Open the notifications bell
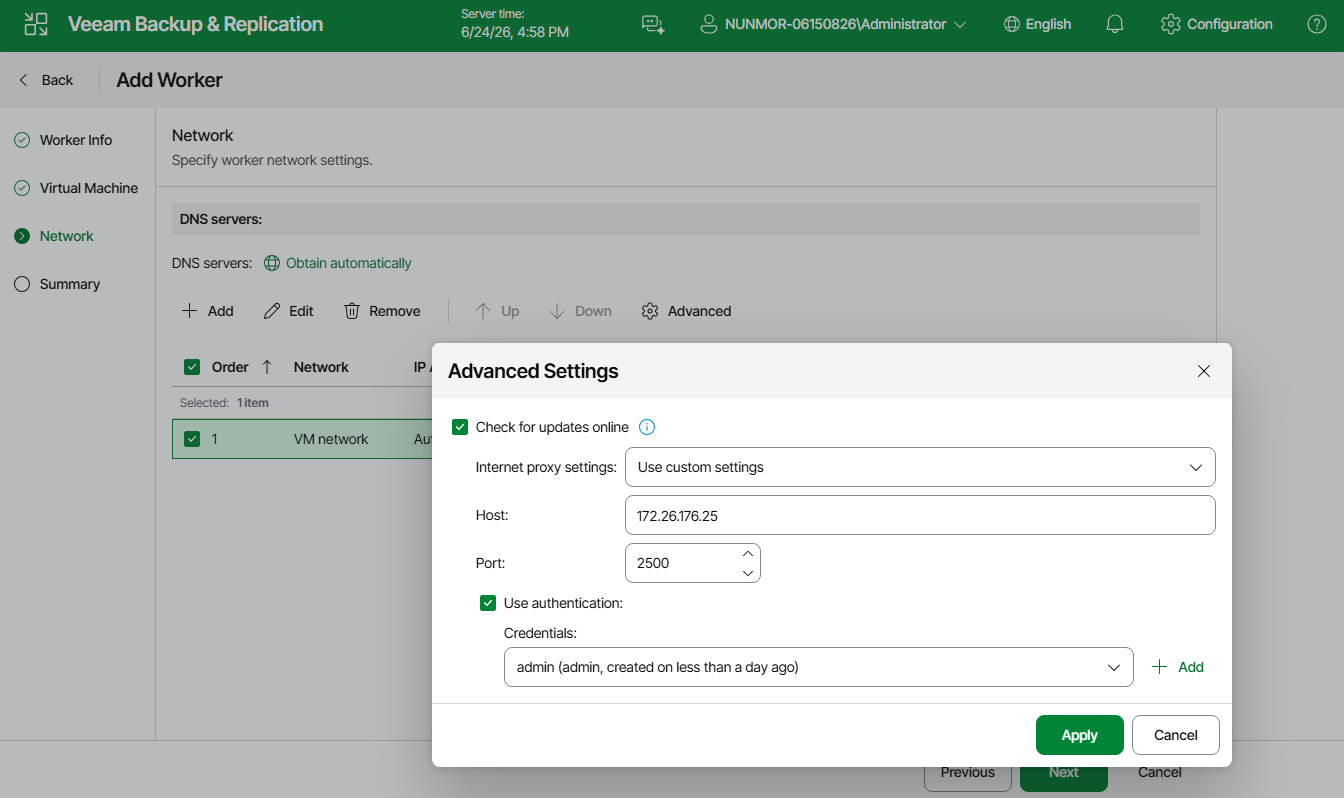Image resolution: width=1344 pixels, height=798 pixels. coord(1115,24)
